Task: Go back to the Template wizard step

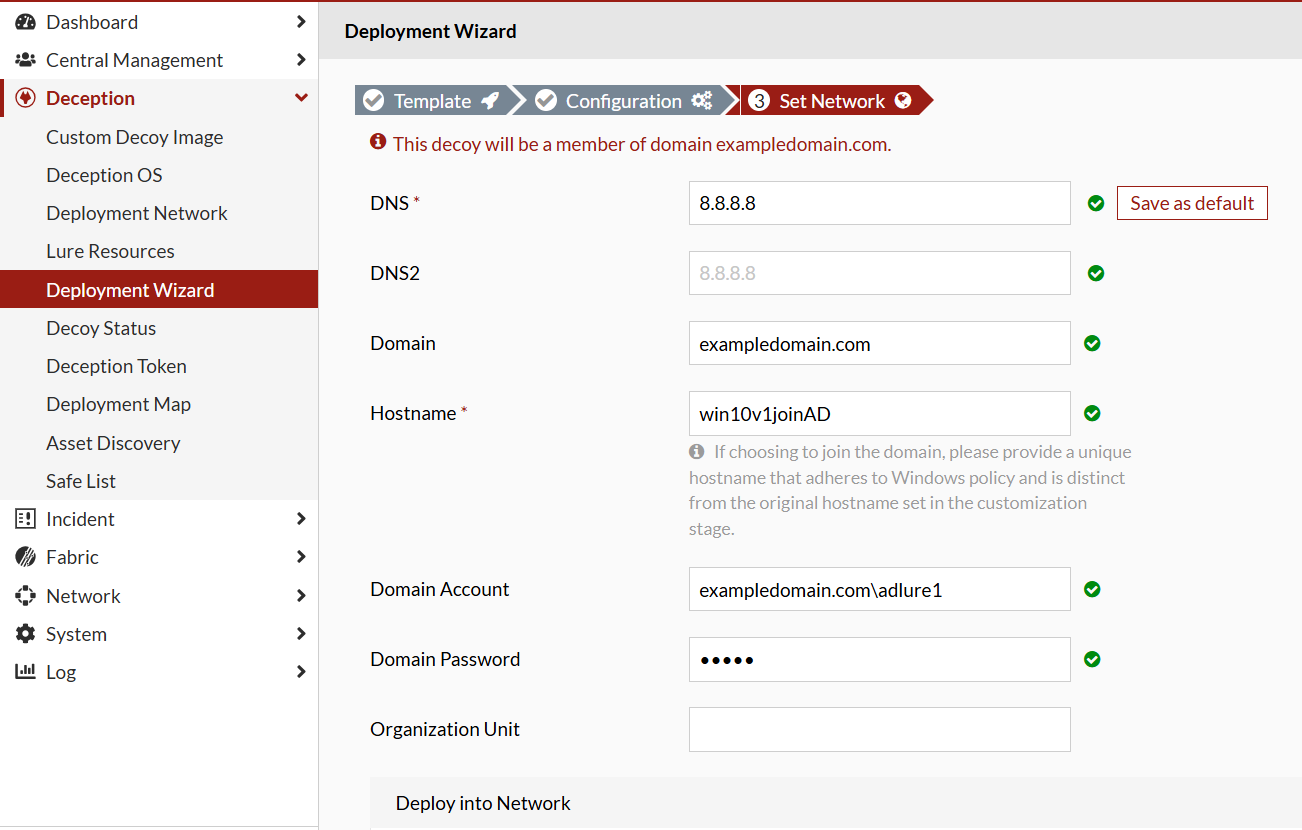Action: click(431, 101)
